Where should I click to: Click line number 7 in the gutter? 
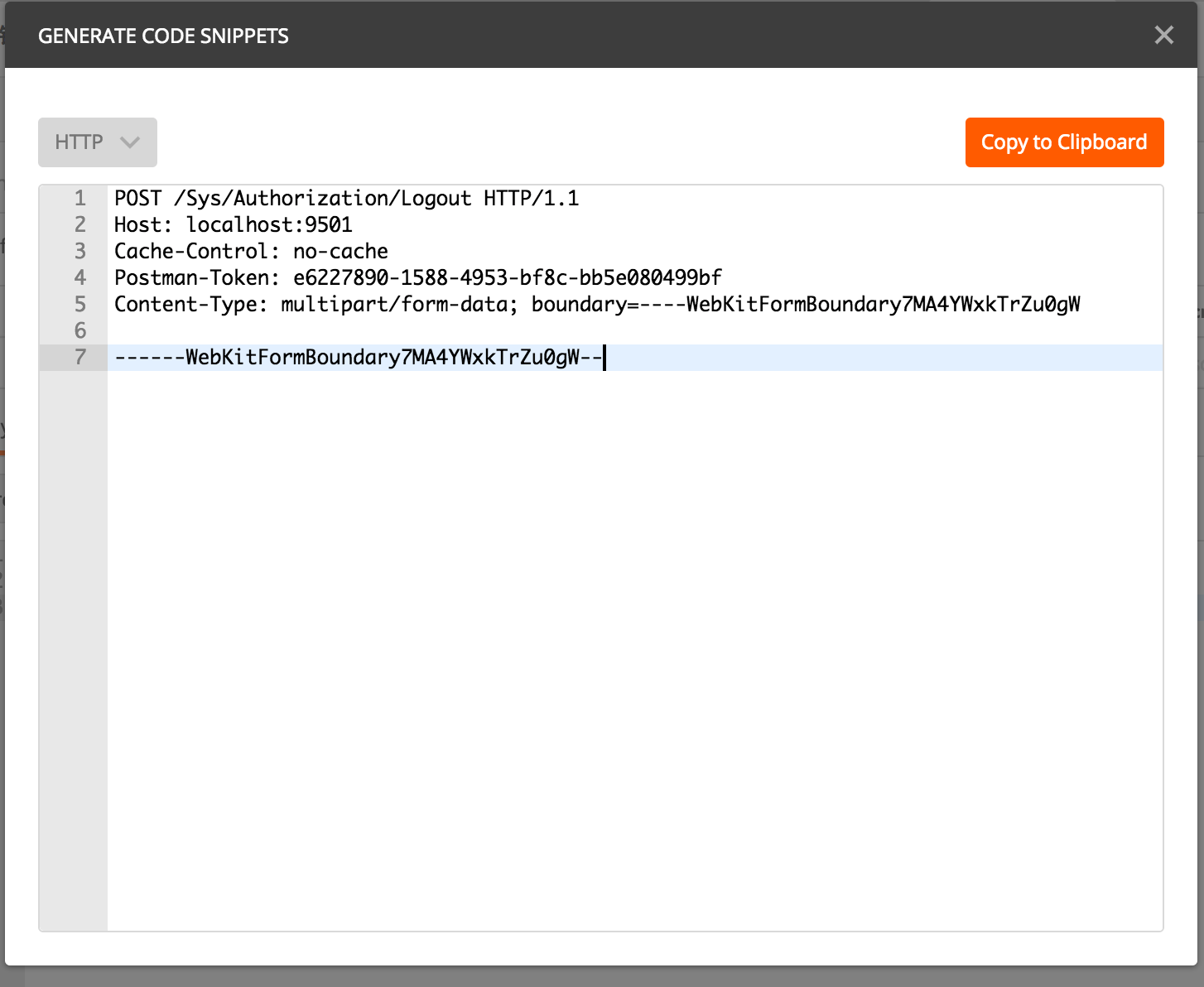79,357
